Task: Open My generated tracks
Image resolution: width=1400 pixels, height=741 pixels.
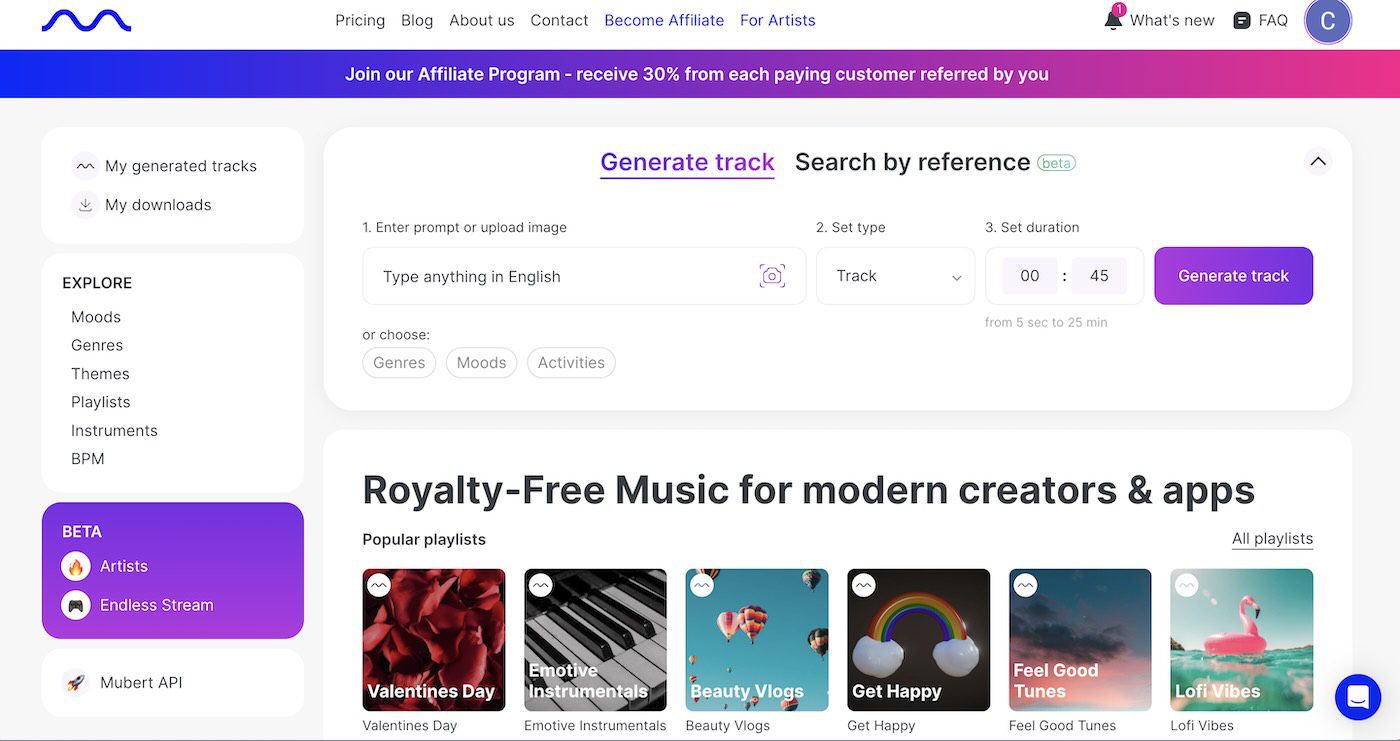Action: click(180, 166)
